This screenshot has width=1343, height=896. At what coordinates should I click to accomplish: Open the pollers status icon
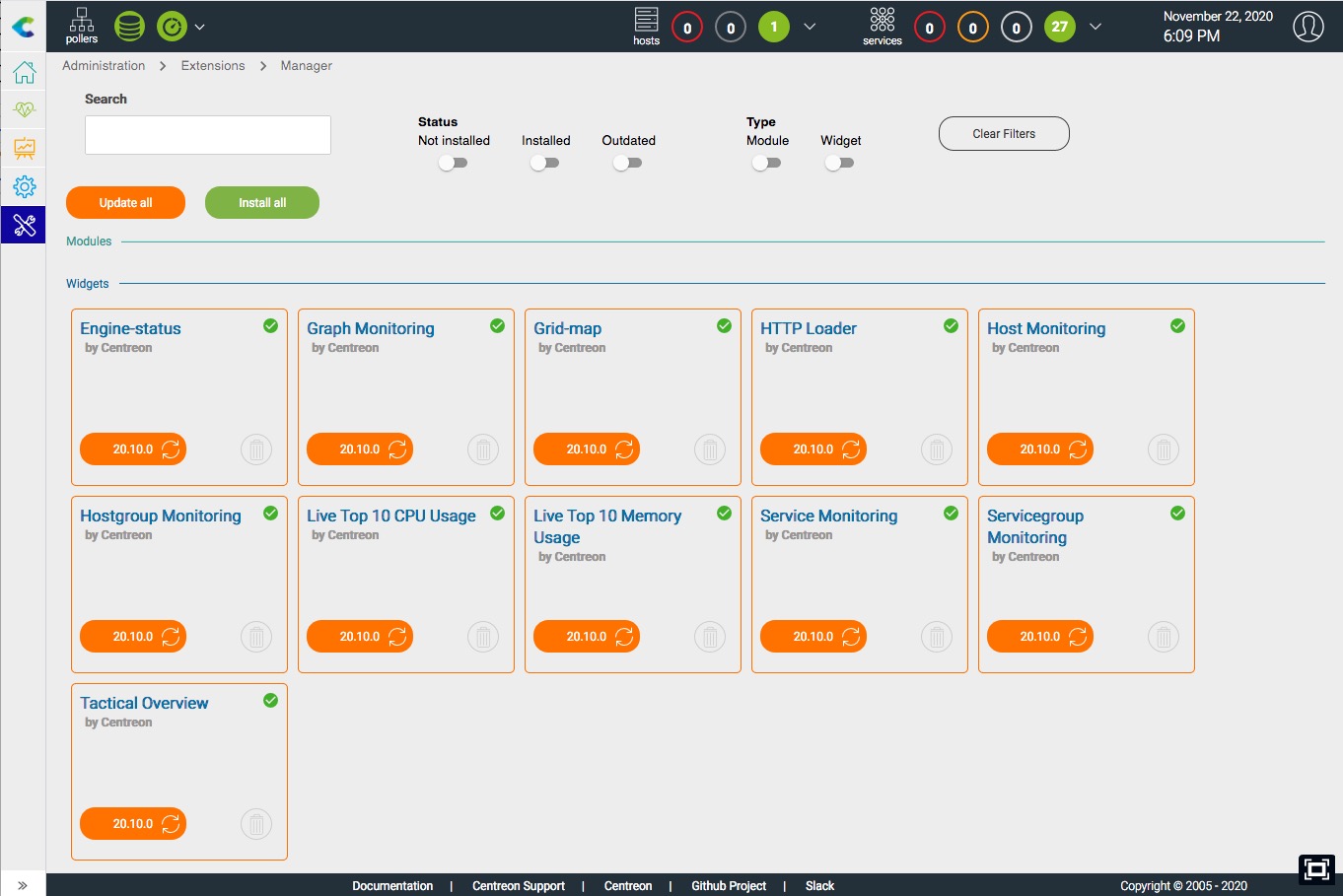click(82, 26)
